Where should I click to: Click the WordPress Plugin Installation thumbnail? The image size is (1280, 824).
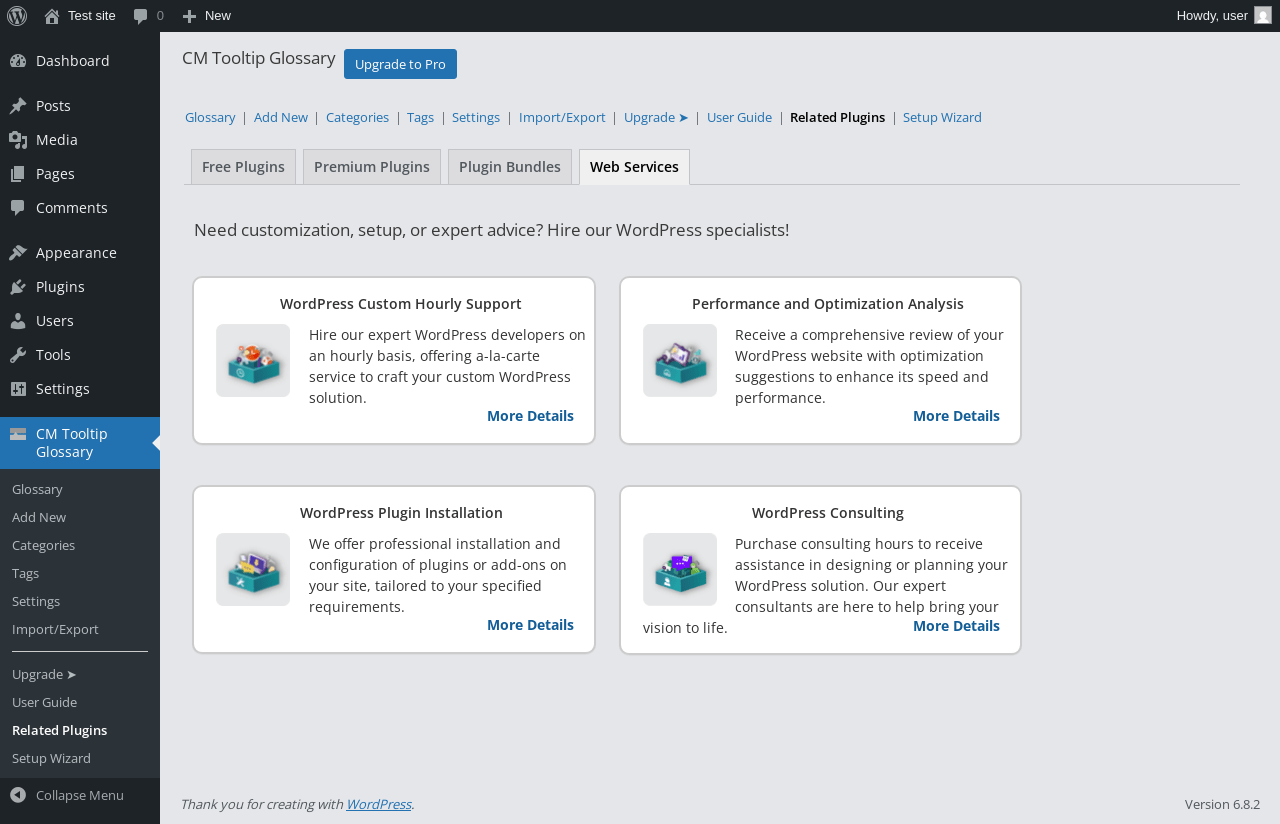pos(253,570)
